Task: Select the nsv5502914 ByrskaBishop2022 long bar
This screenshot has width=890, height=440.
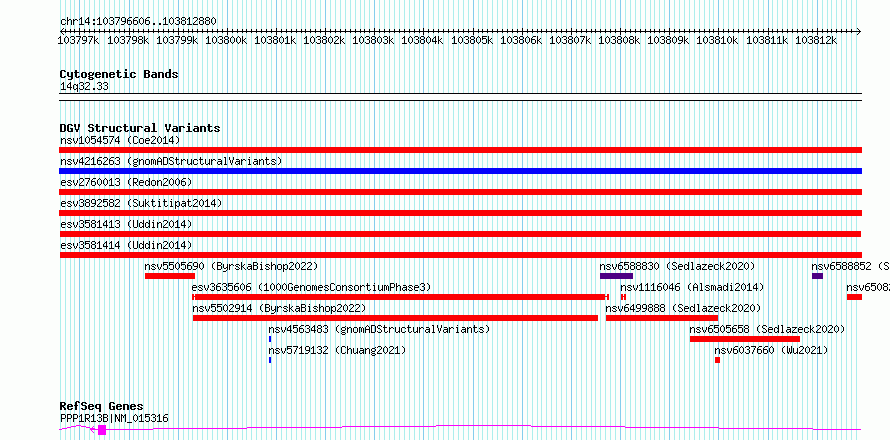Action: coord(395,318)
